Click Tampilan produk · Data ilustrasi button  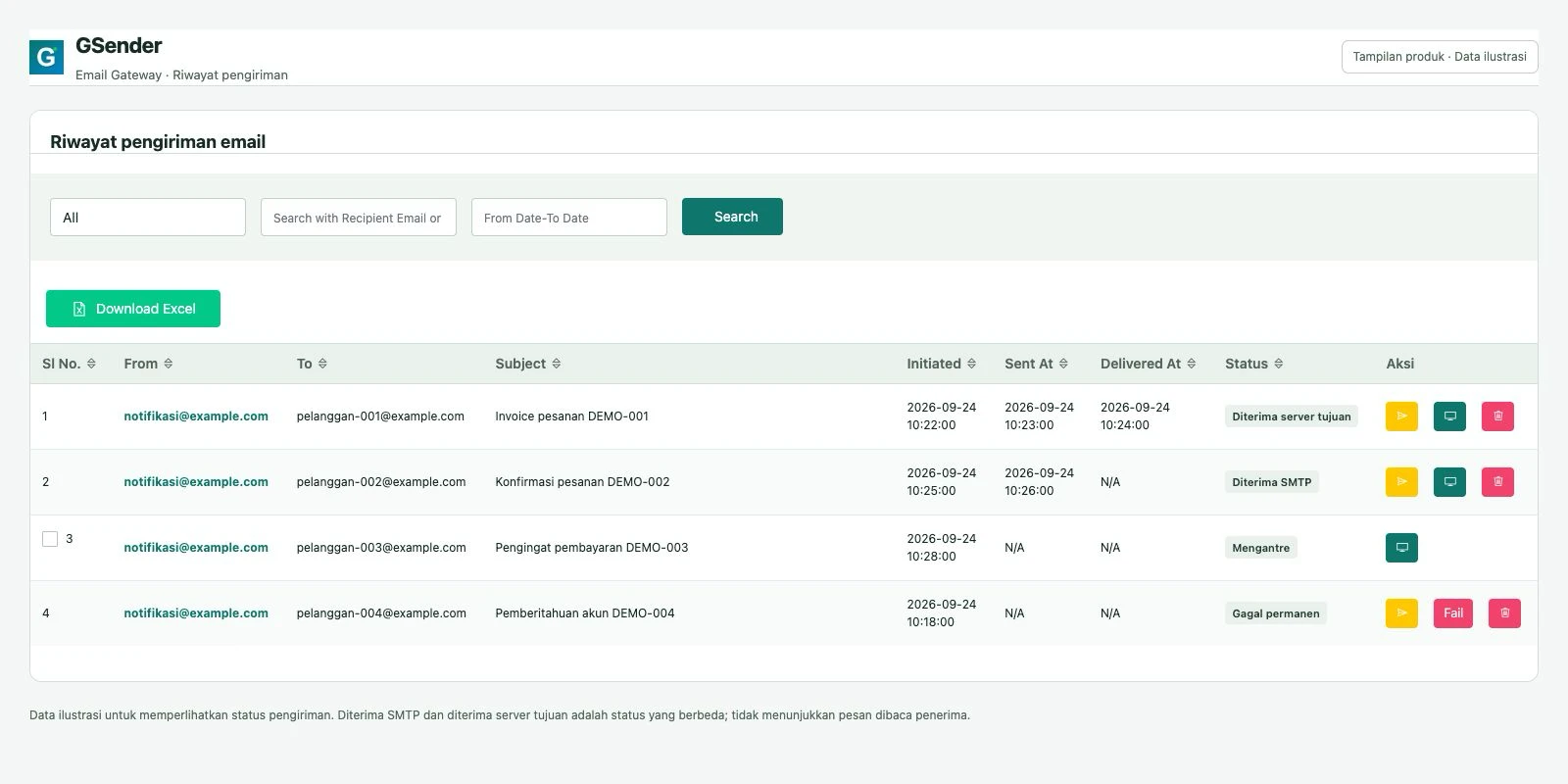point(1440,57)
